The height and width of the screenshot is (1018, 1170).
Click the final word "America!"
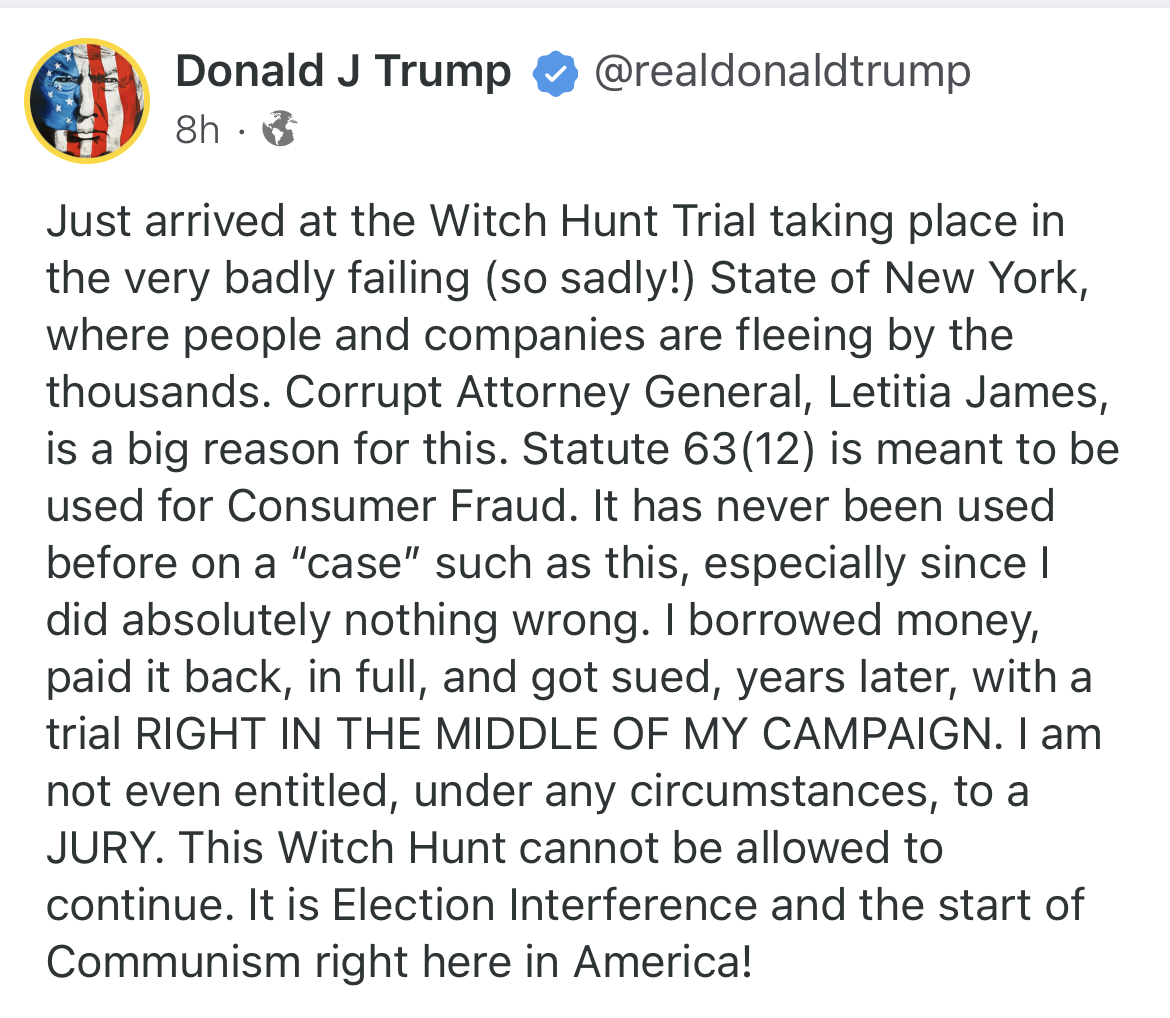[662, 963]
